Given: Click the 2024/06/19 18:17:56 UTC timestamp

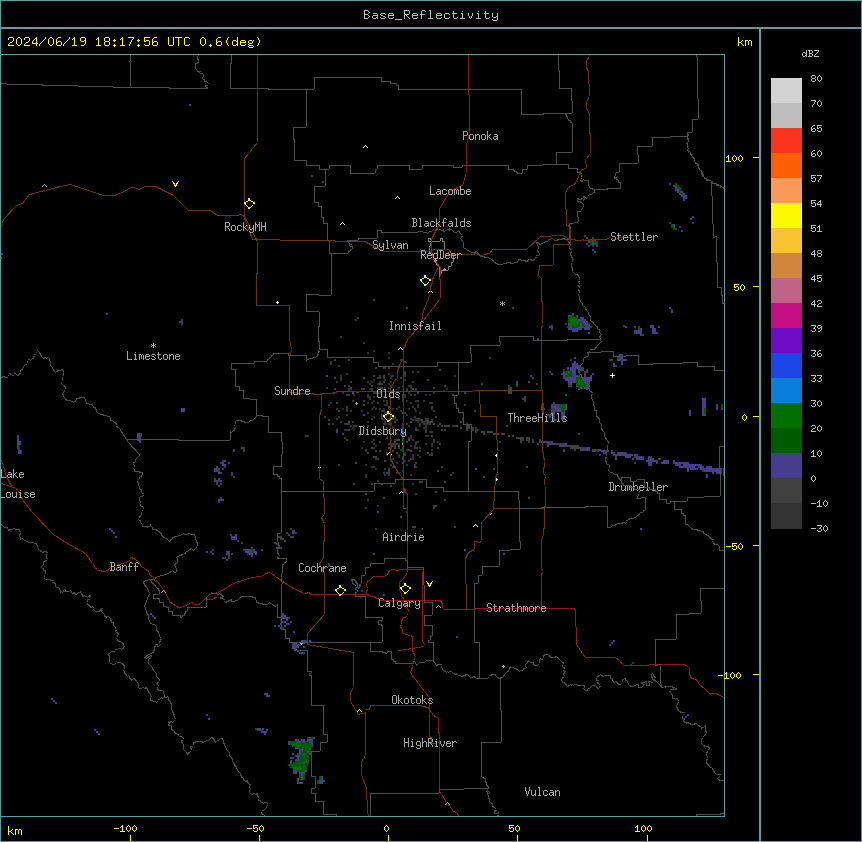Looking at the screenshot, I should click(99, 42).
